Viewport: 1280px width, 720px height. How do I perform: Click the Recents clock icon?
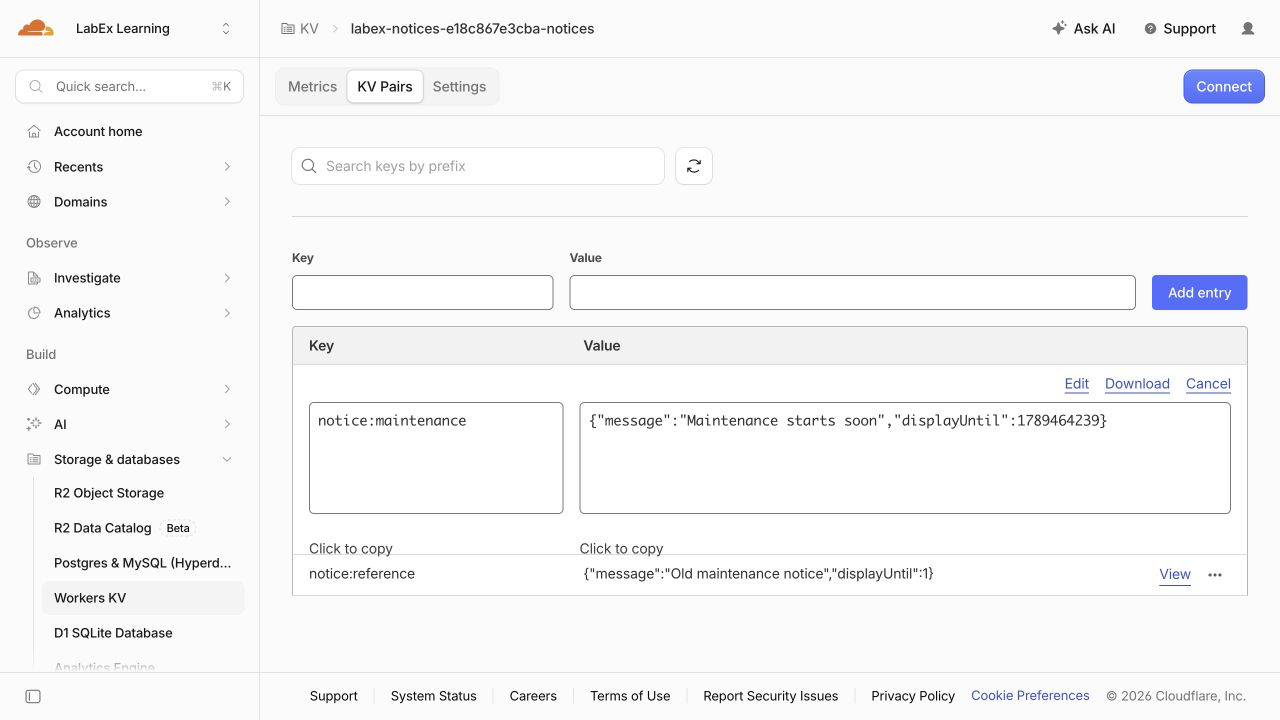click(x=34, y=167)
